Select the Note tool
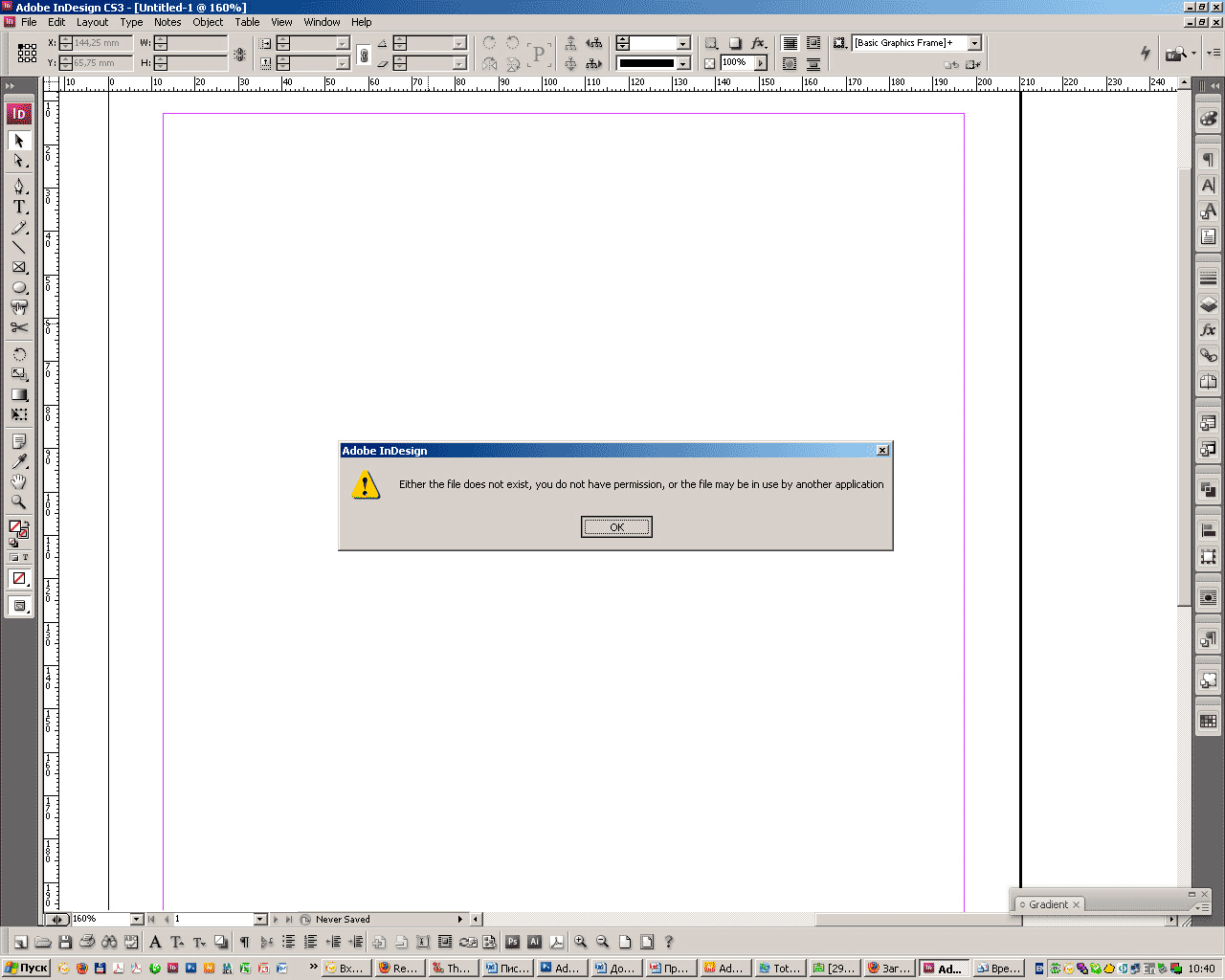This screenshot has height=980, width=1225. [18, 441]
